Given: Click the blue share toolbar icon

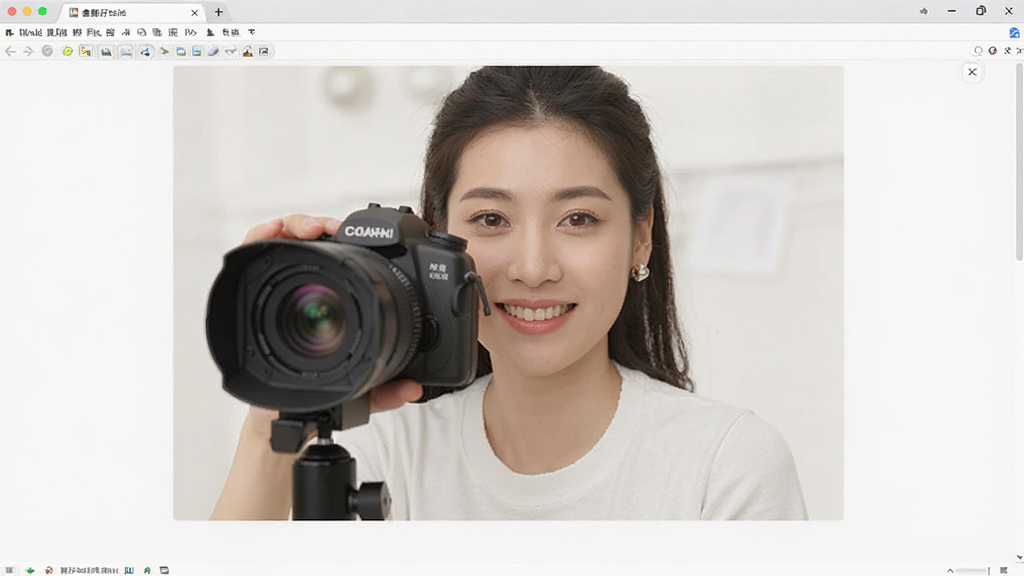Looking at the screenshot, I should pos(145,51).
